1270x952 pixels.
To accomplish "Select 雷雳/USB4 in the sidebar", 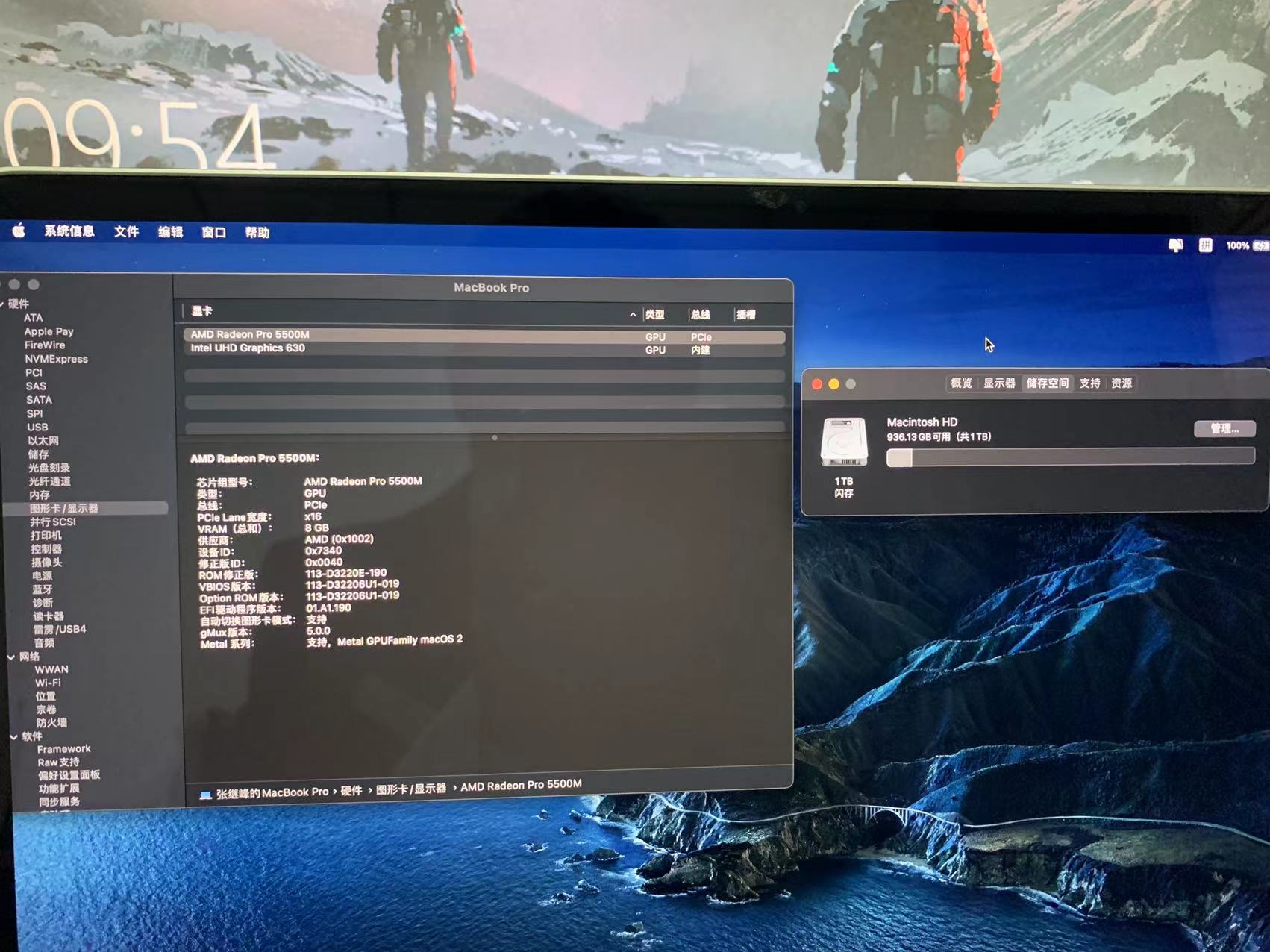I will coord(59,630).
